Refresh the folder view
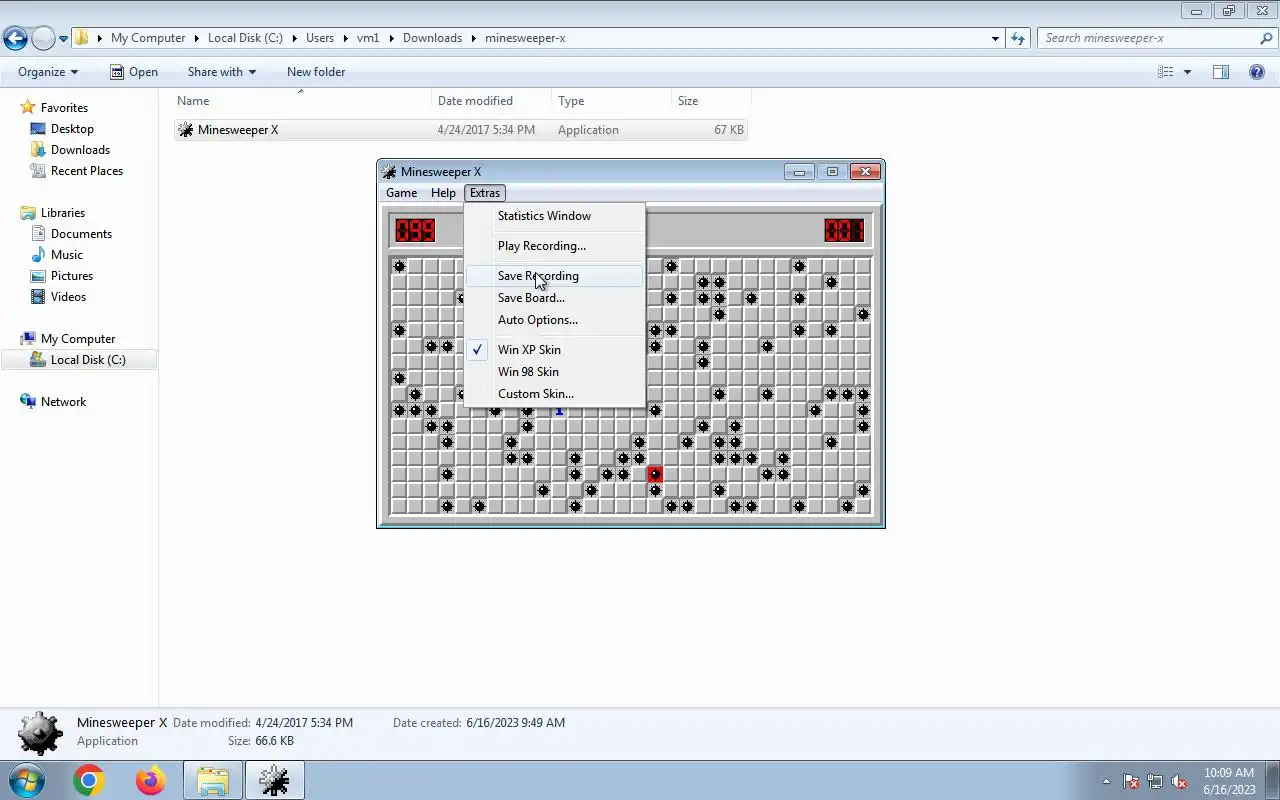The image size is (1280, 800). click(x=1018, y=38)
